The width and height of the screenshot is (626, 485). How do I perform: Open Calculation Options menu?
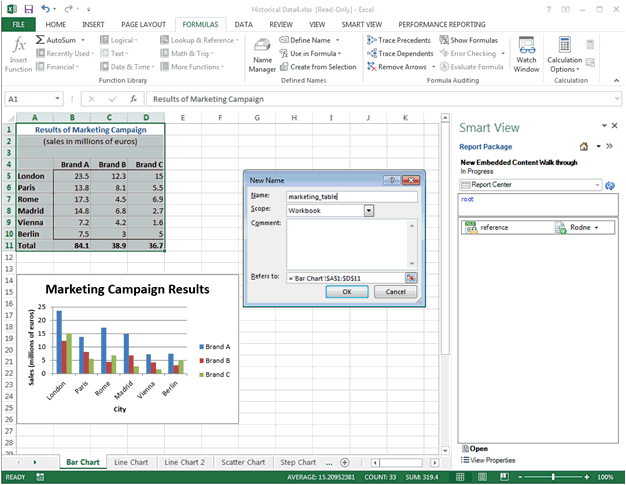pos(565,54)
